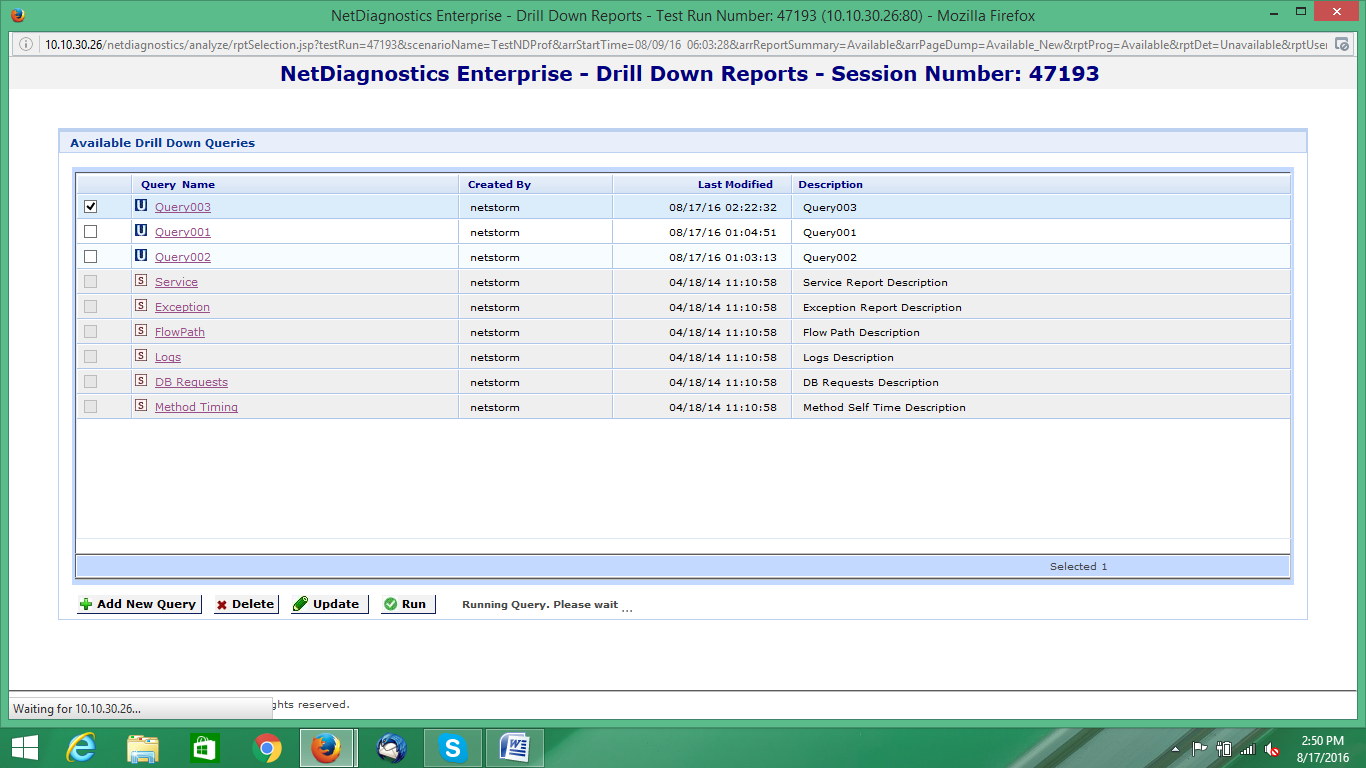Launch Internet Explorer from taskbar
This screenshot has width=1366, height=768.
(x=81, y=748)
